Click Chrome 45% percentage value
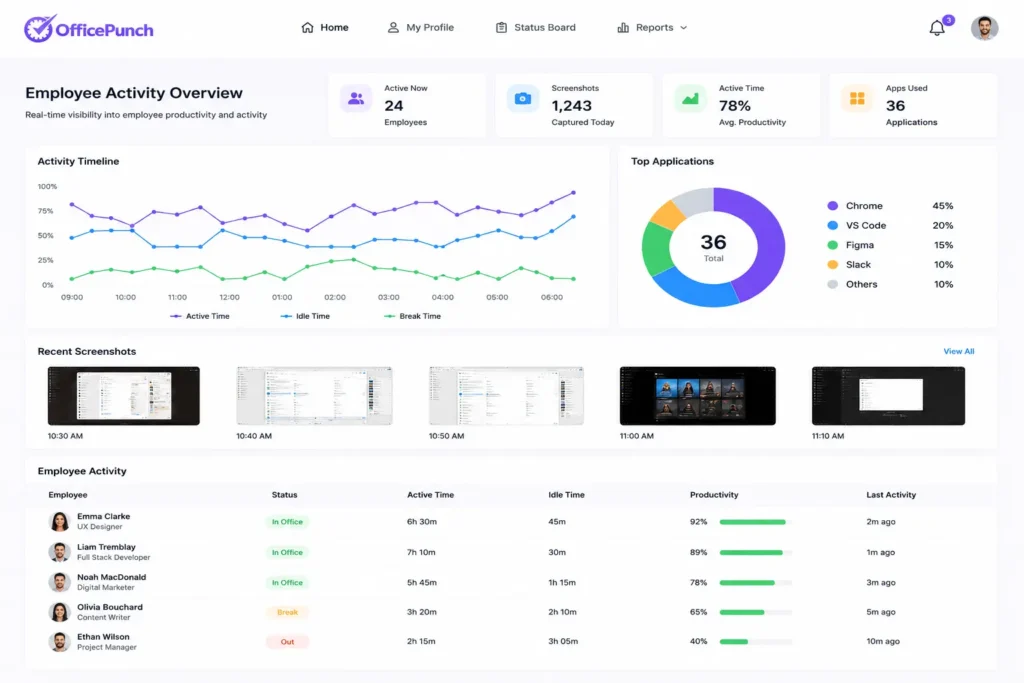The image size is (1024, 683). click(942, 206)
